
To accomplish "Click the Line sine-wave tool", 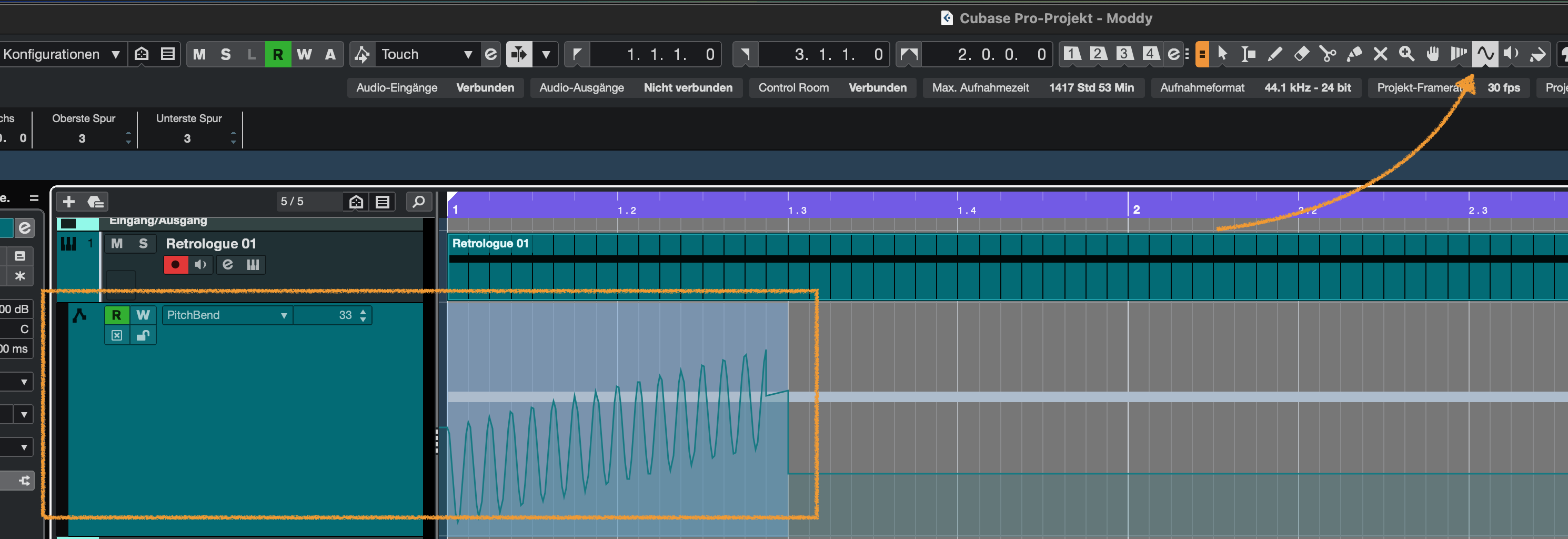I will click(x=1485, y=54).
